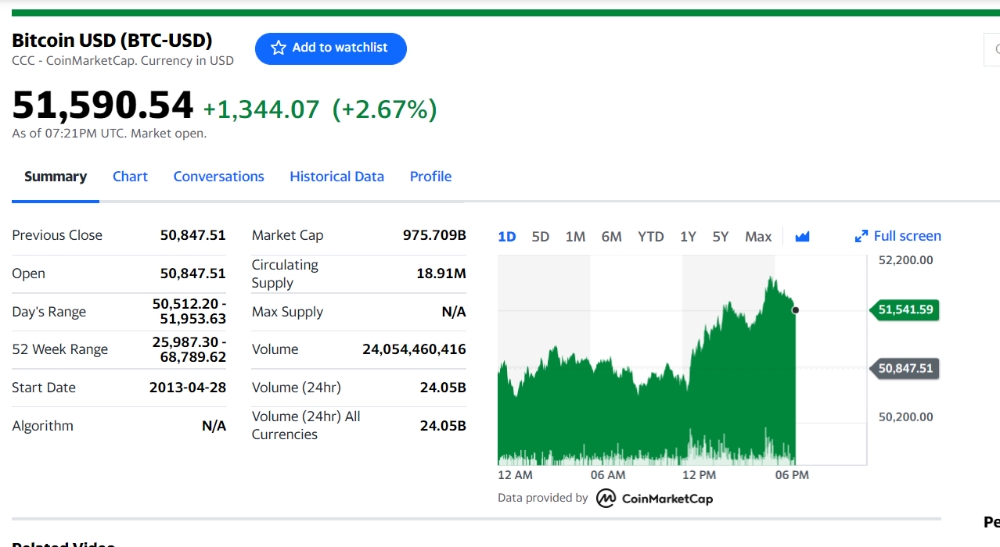Click the Start Date 2013-04-28 value
The height and width of the screenshot is (547, 1000).
188,388
